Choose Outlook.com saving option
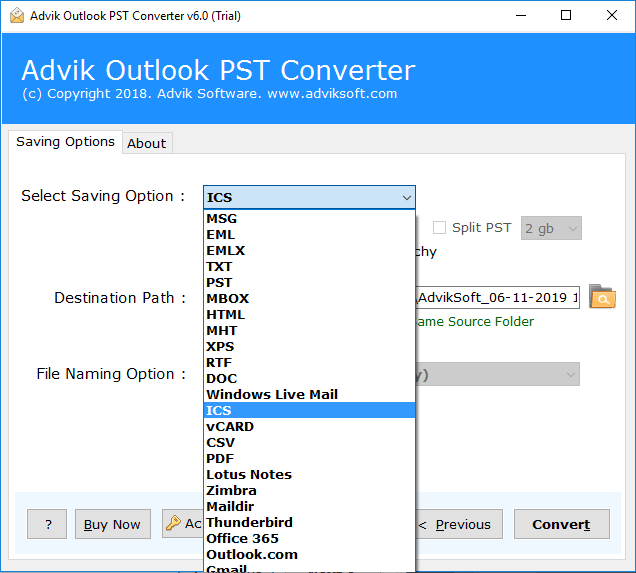 (x=309, y=555)
